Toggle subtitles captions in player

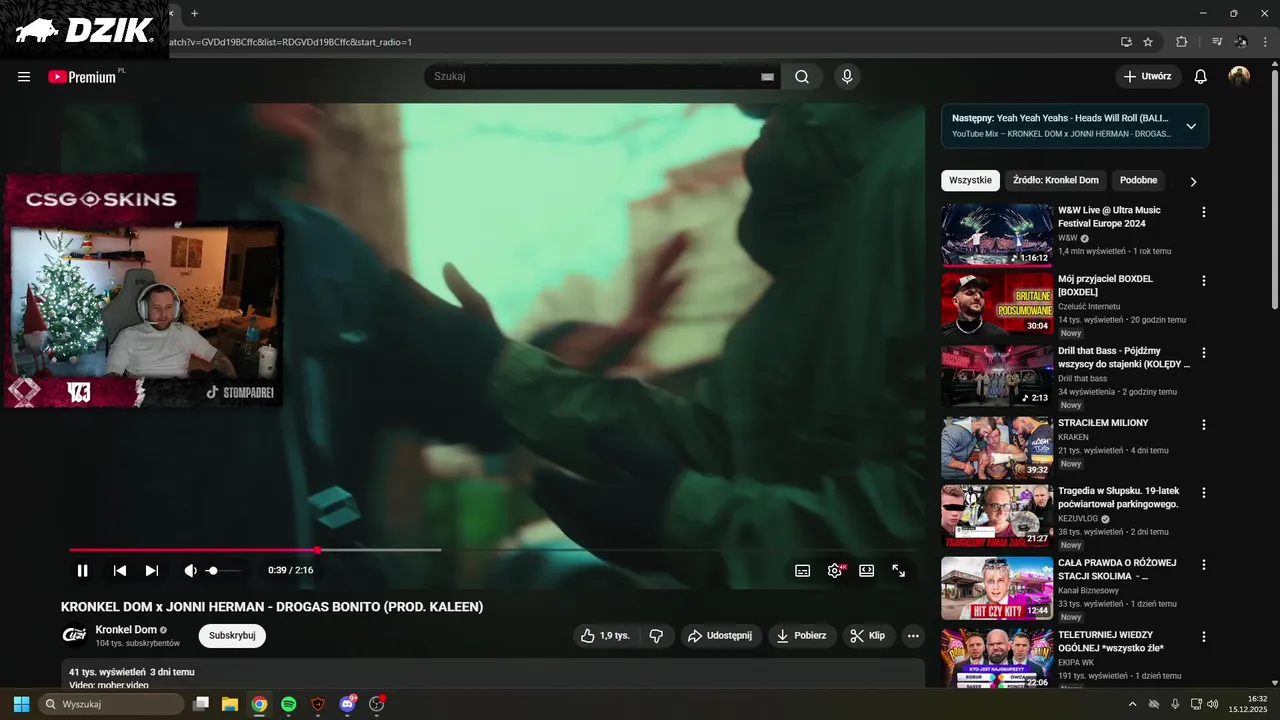pyautogui.click(x=802, y=571)
